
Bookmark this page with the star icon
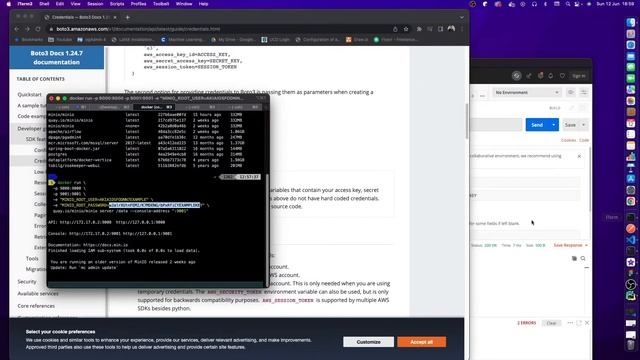(x=406, y=29)
